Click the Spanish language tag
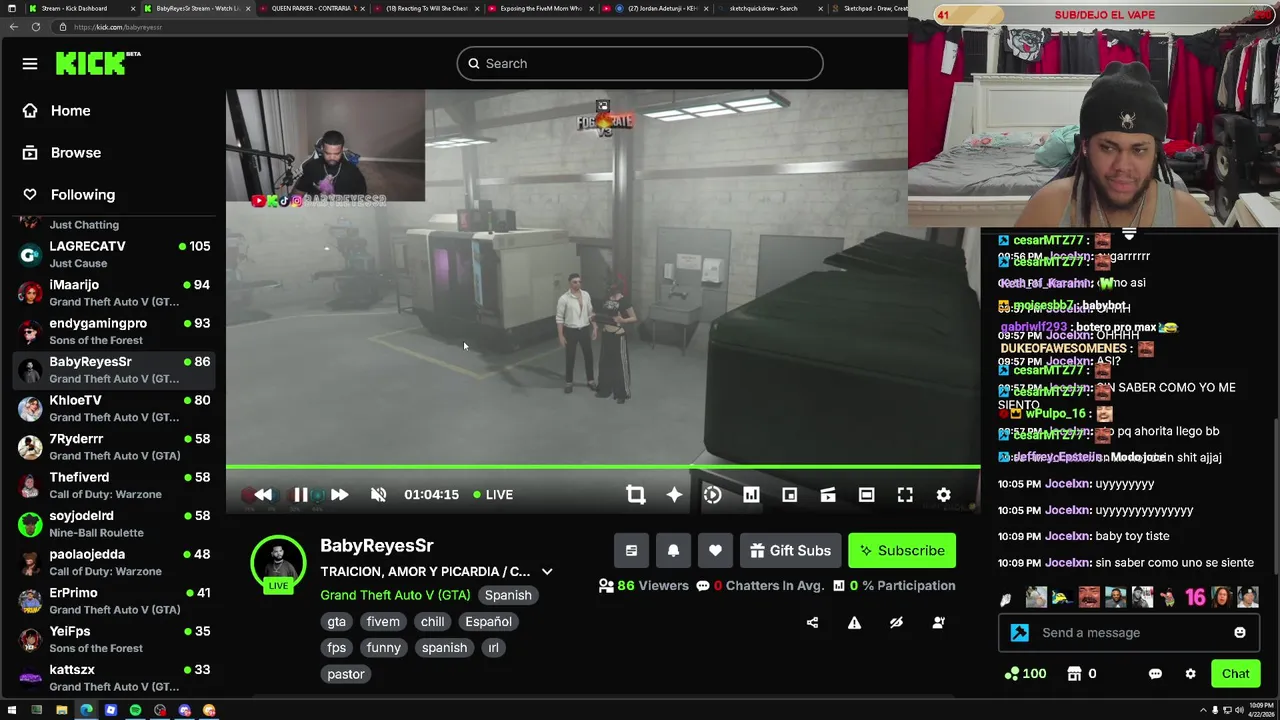Viewport: 1280px width, 720px height. pyautogui.click(x=508, y=595)
